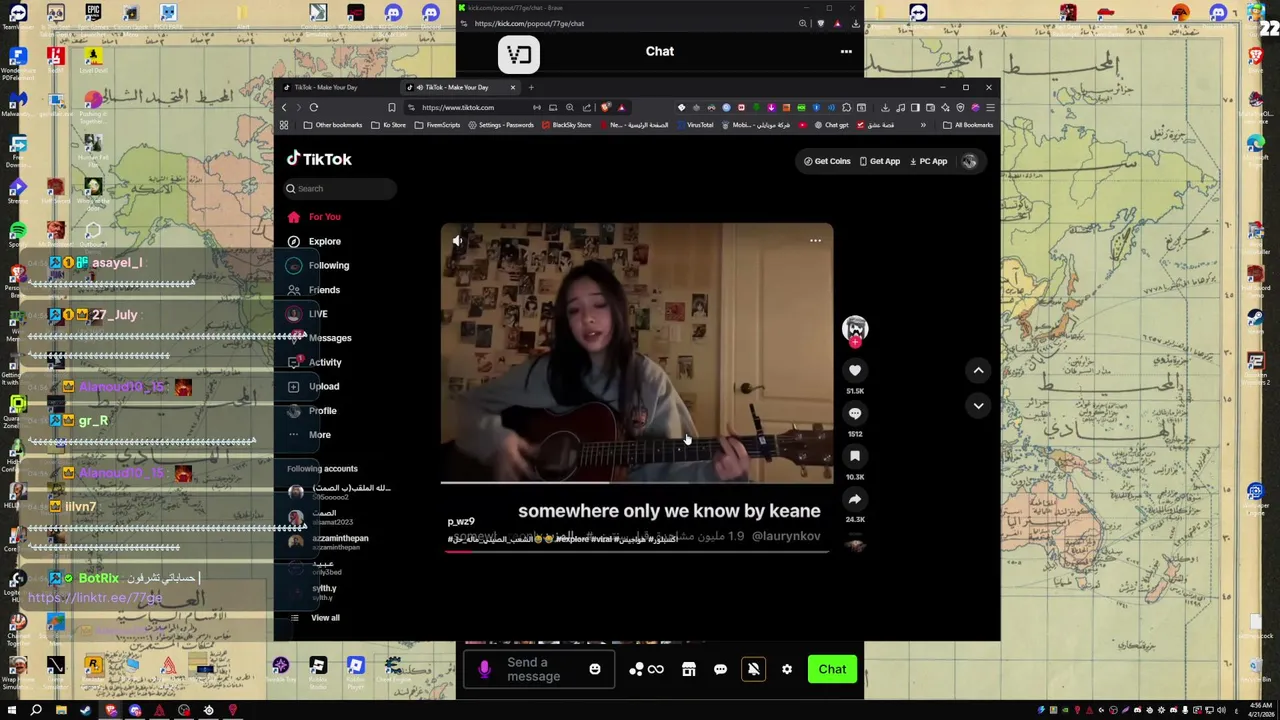Expand View all following accounts
This screenshot has width=1280, height=720.
tap(316, 618)
